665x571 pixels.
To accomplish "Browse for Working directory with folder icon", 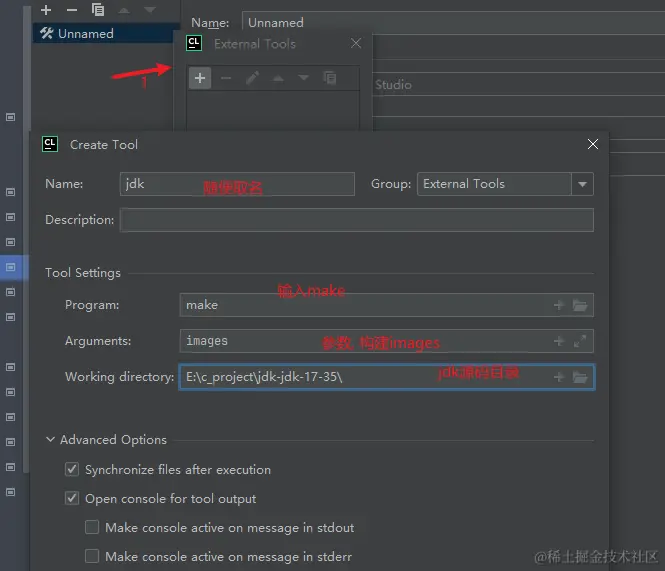I will (580, 377).
